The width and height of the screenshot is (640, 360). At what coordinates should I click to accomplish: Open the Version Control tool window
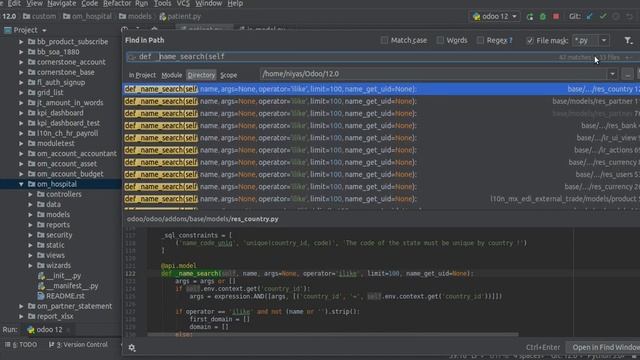(78, 345)
